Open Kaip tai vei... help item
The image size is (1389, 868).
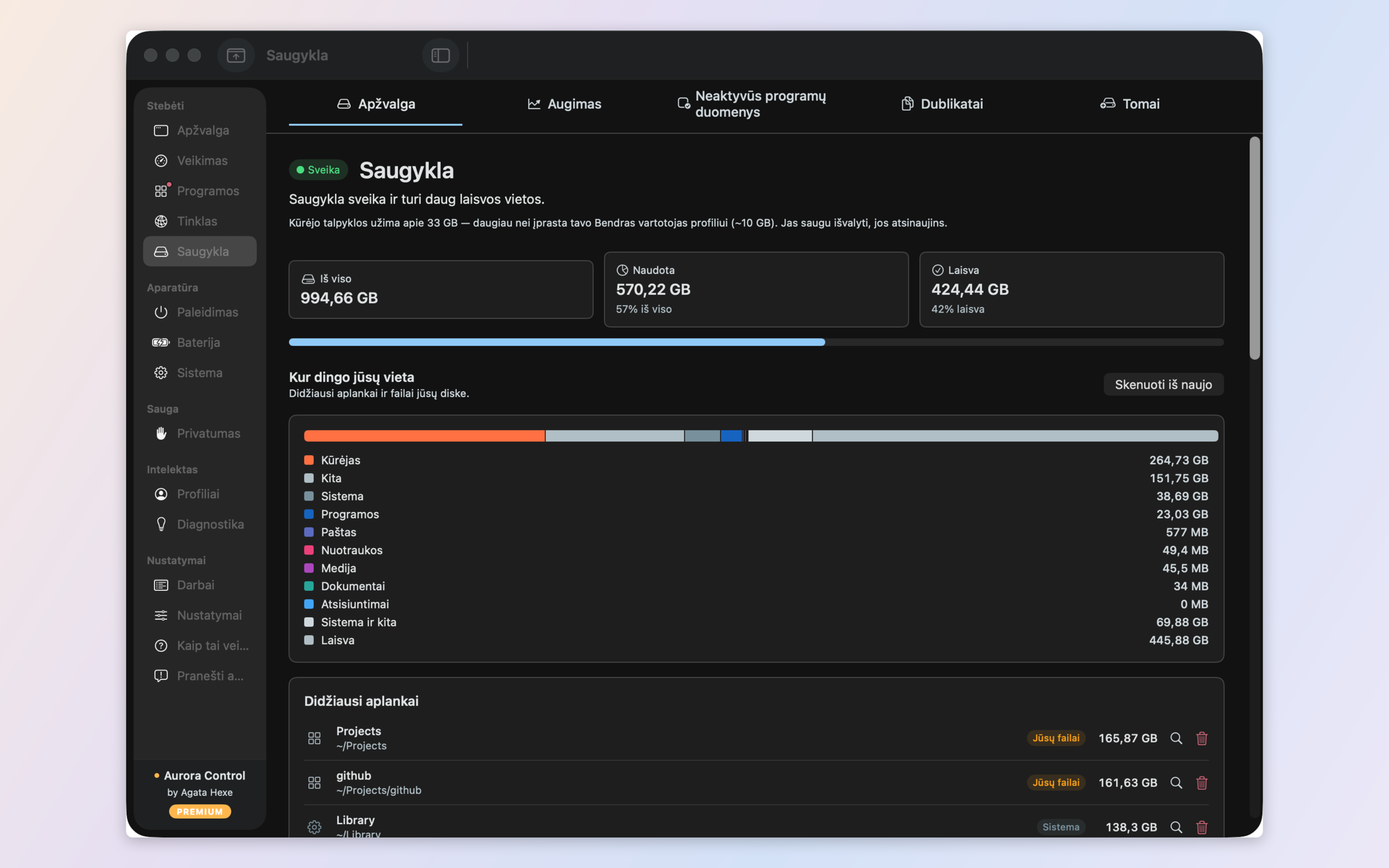tap(200, 646)
